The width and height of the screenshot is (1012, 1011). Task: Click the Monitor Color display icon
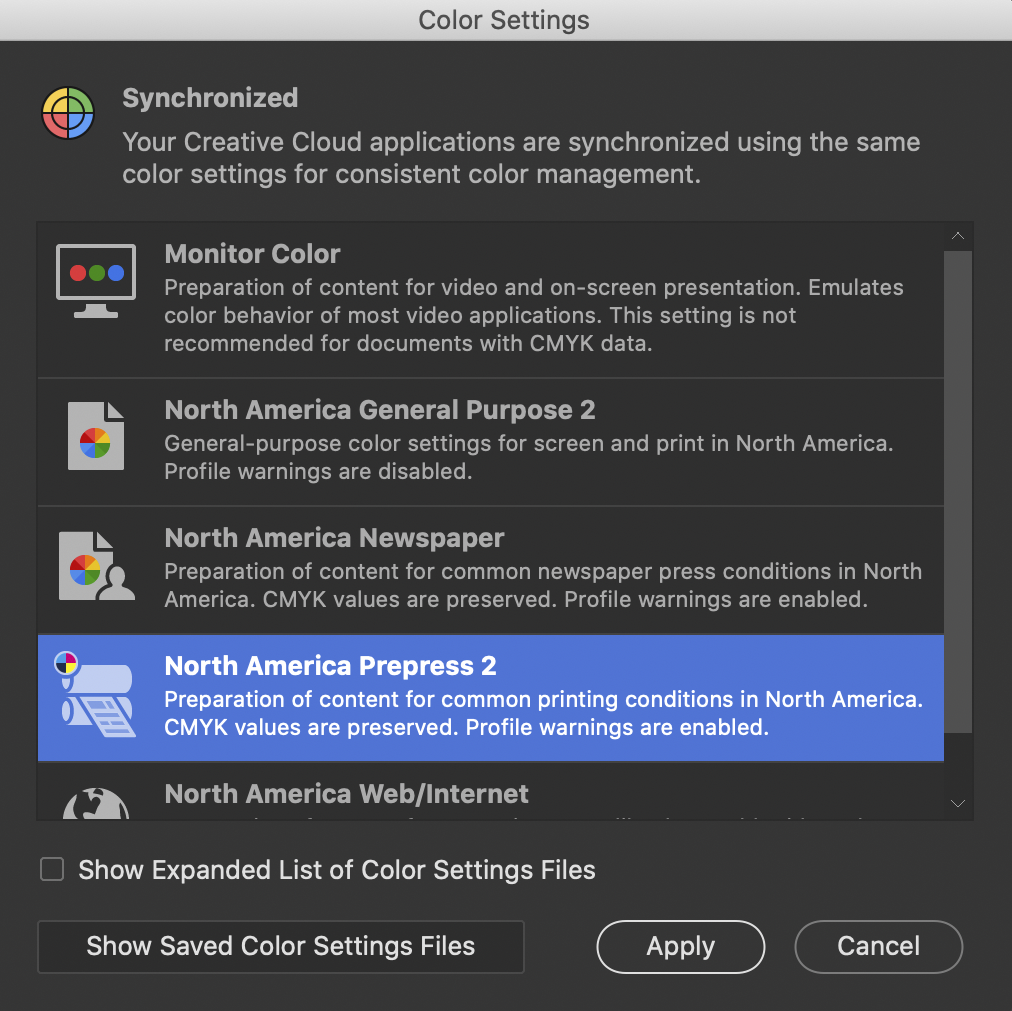click(x=96, y=279)
